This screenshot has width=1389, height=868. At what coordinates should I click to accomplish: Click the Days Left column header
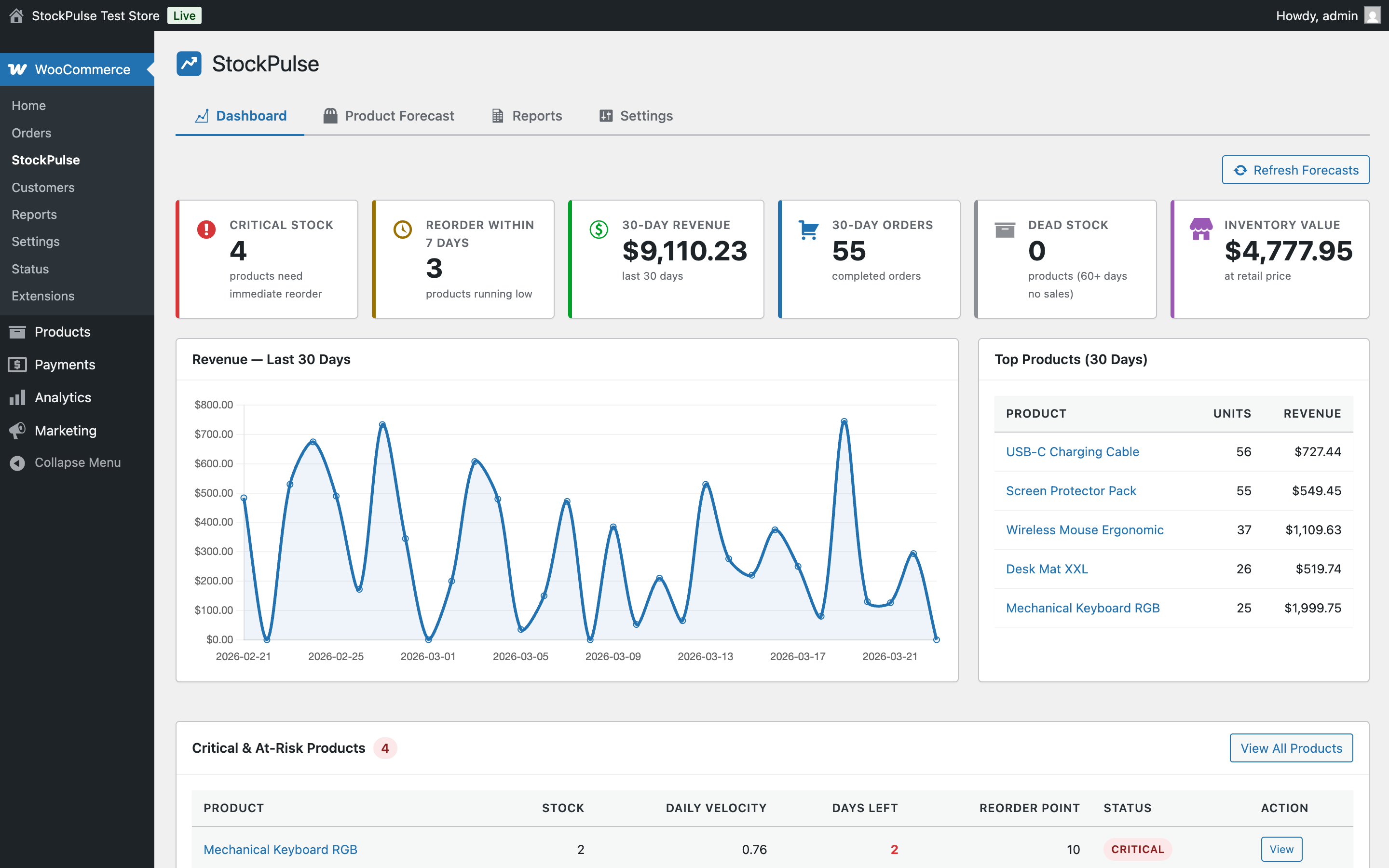point(865,808)
